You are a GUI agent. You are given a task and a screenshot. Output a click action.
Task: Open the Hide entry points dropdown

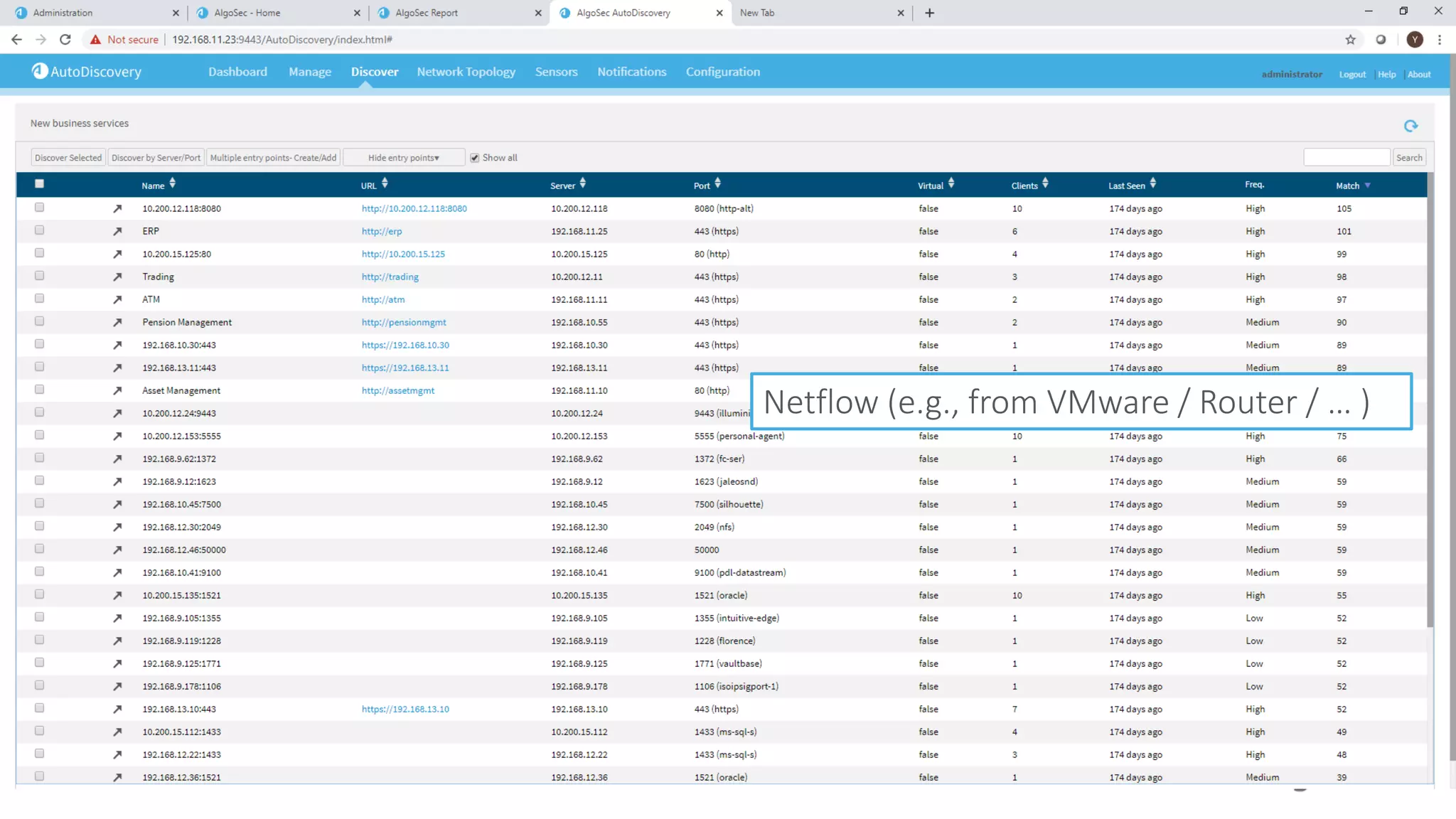(404, 157)
